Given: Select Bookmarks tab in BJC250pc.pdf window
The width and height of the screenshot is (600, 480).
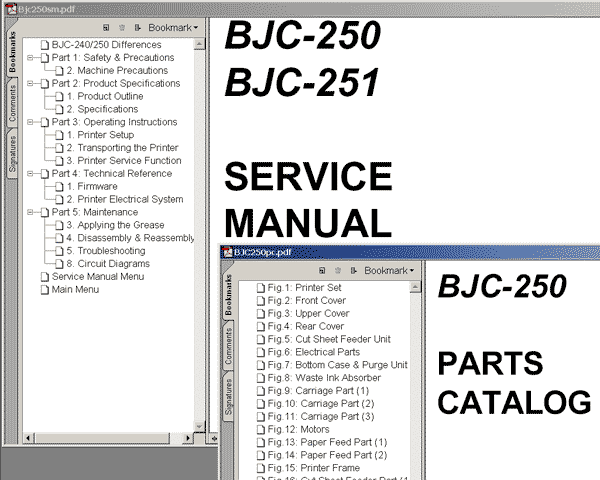Looking at the screenshot, I should pyautogui.click(x=228, y=295).
